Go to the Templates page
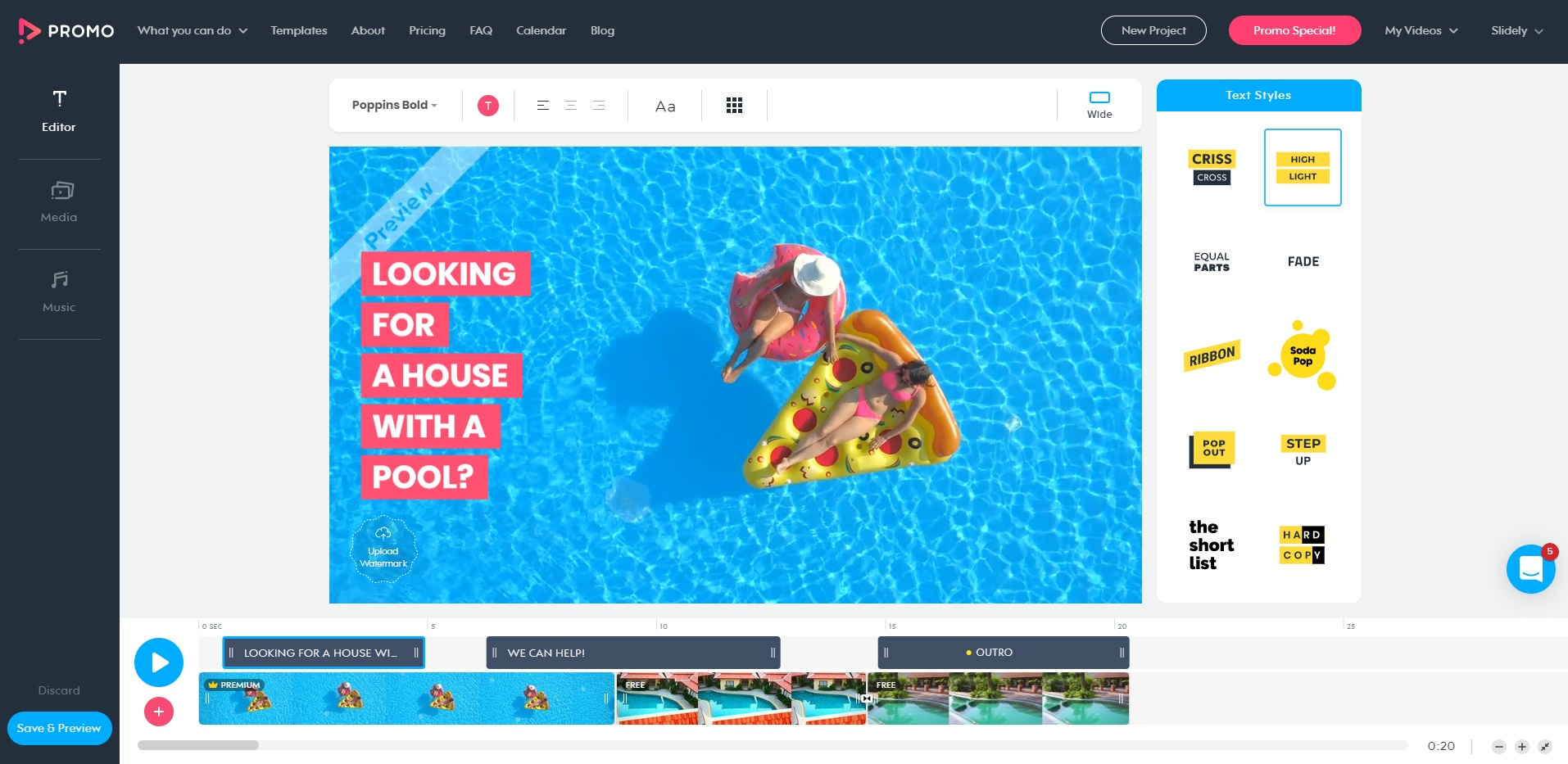This screenshot has width=1568, height=764. (298, 30)
